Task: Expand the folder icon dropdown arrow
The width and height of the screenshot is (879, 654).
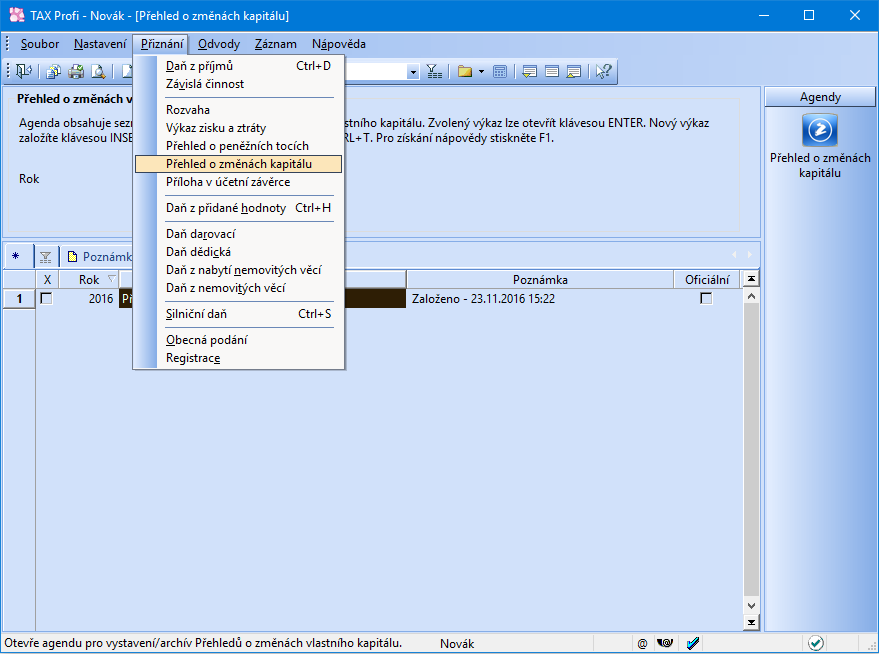Action: coord(481,72)
